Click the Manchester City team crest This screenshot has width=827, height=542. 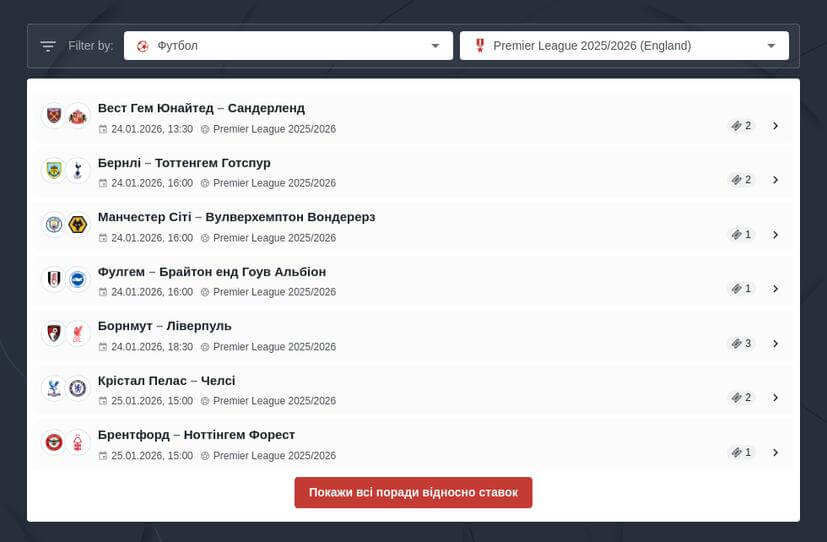(x=53, y=225)
